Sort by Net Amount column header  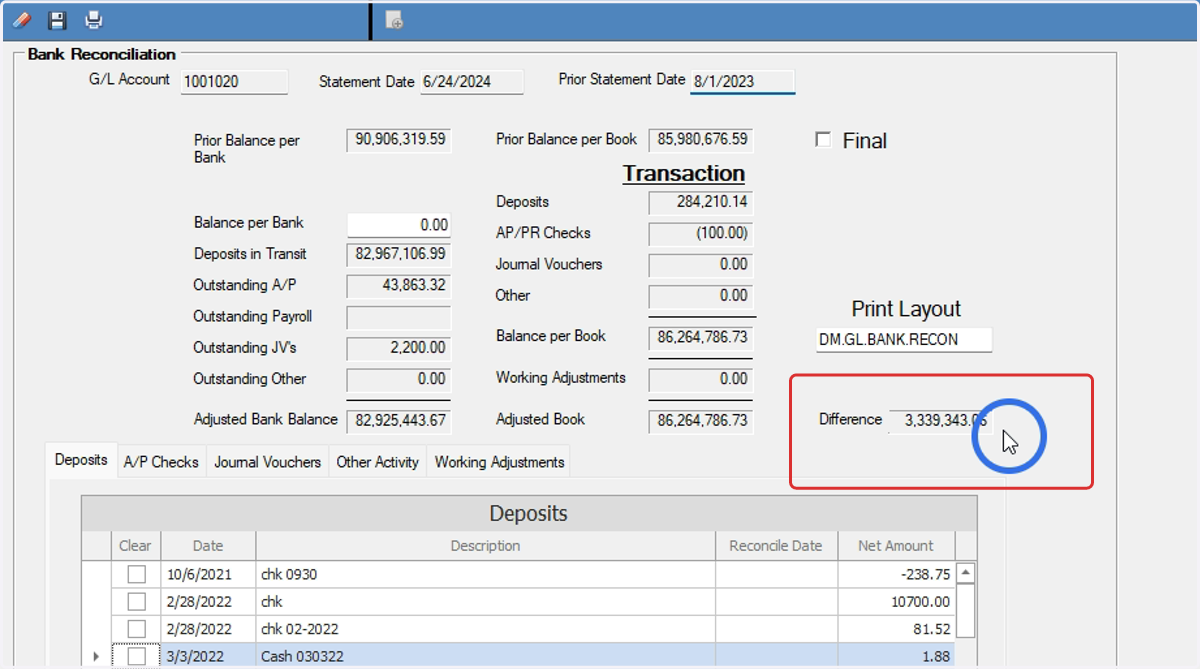pyautogui.click(x=896, y=546)
